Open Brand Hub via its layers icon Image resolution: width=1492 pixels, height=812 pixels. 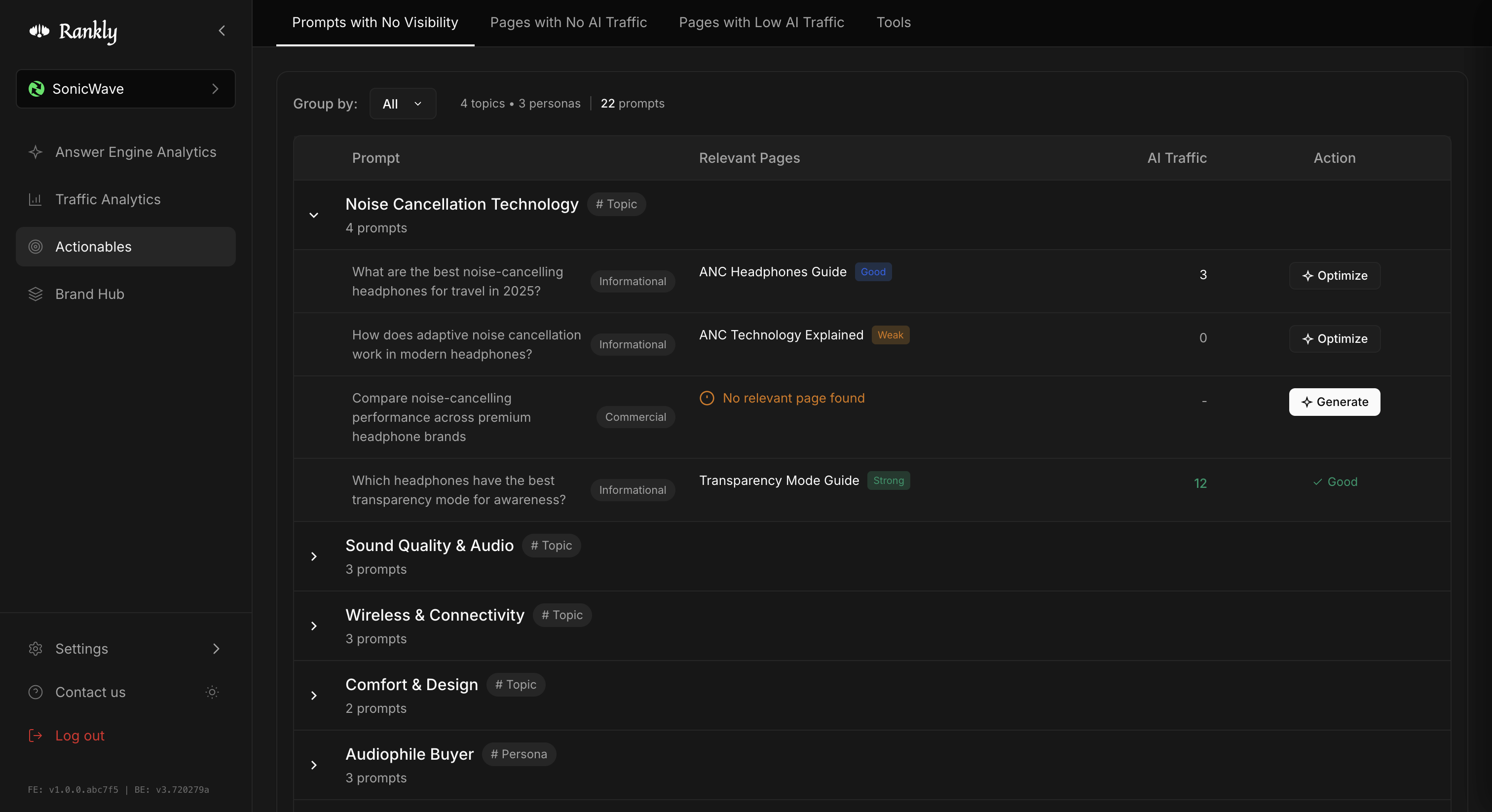pos(35,294)
